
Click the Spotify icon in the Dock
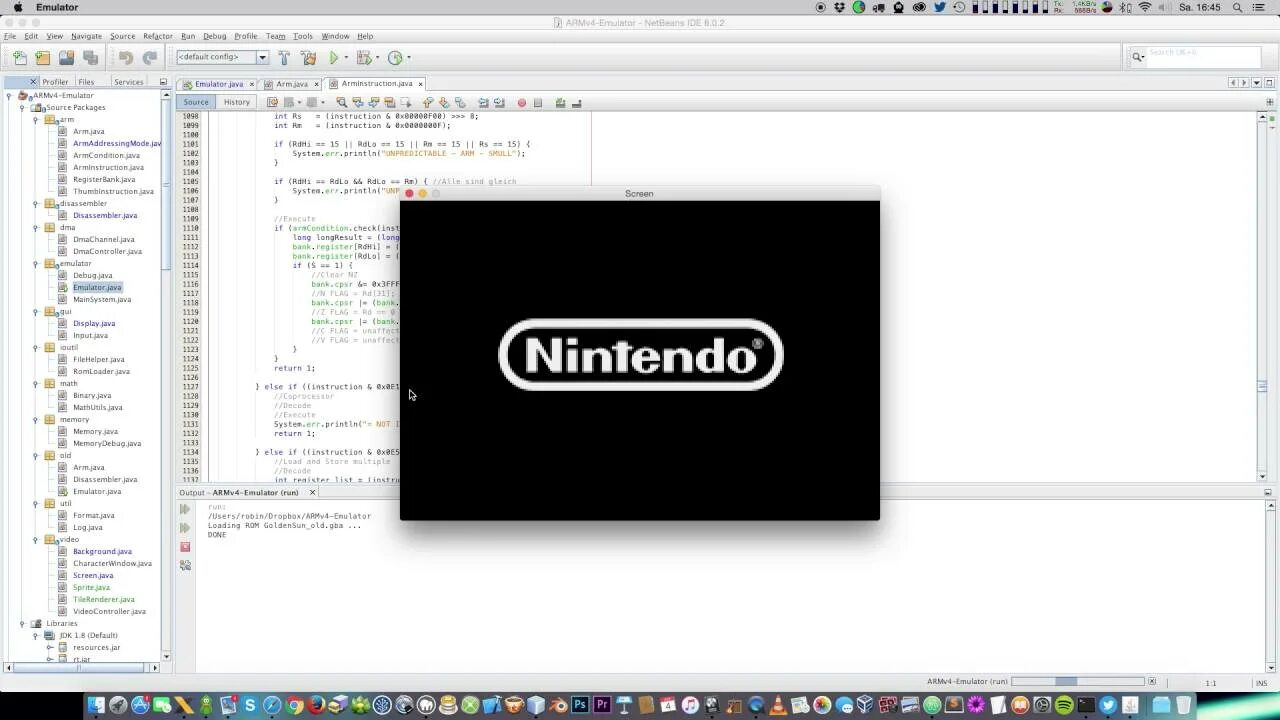point(1064,705)
